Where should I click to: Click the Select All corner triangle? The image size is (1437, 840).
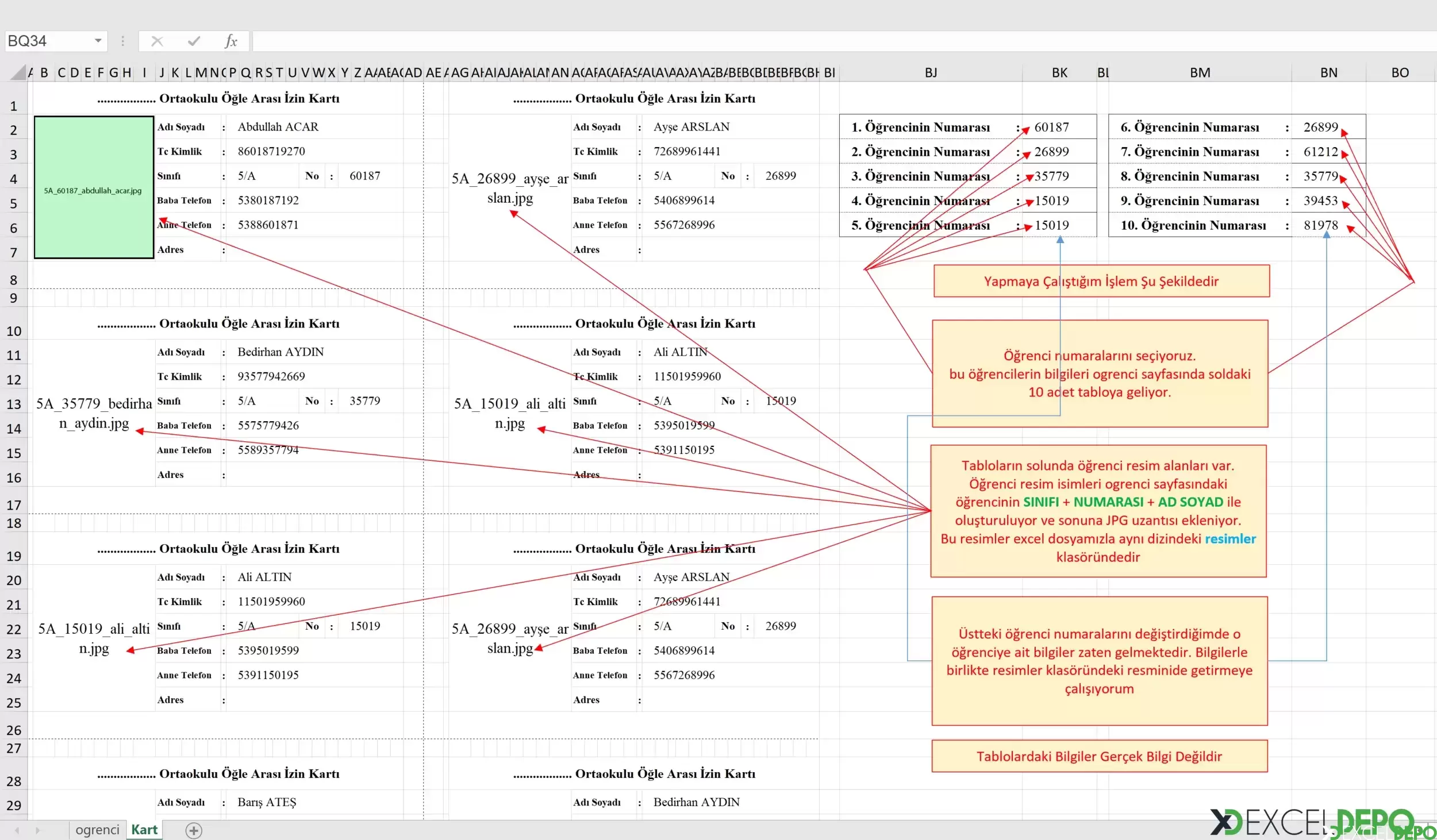coord(19,72)
